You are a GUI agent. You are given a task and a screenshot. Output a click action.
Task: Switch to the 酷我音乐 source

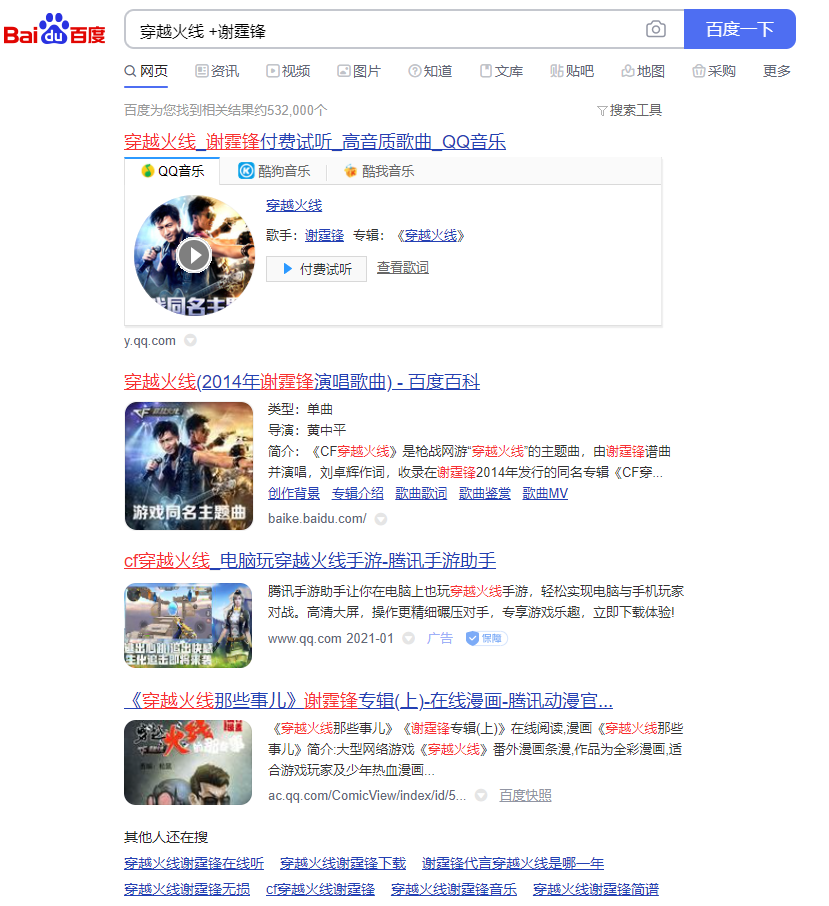(x=386, y=171)
